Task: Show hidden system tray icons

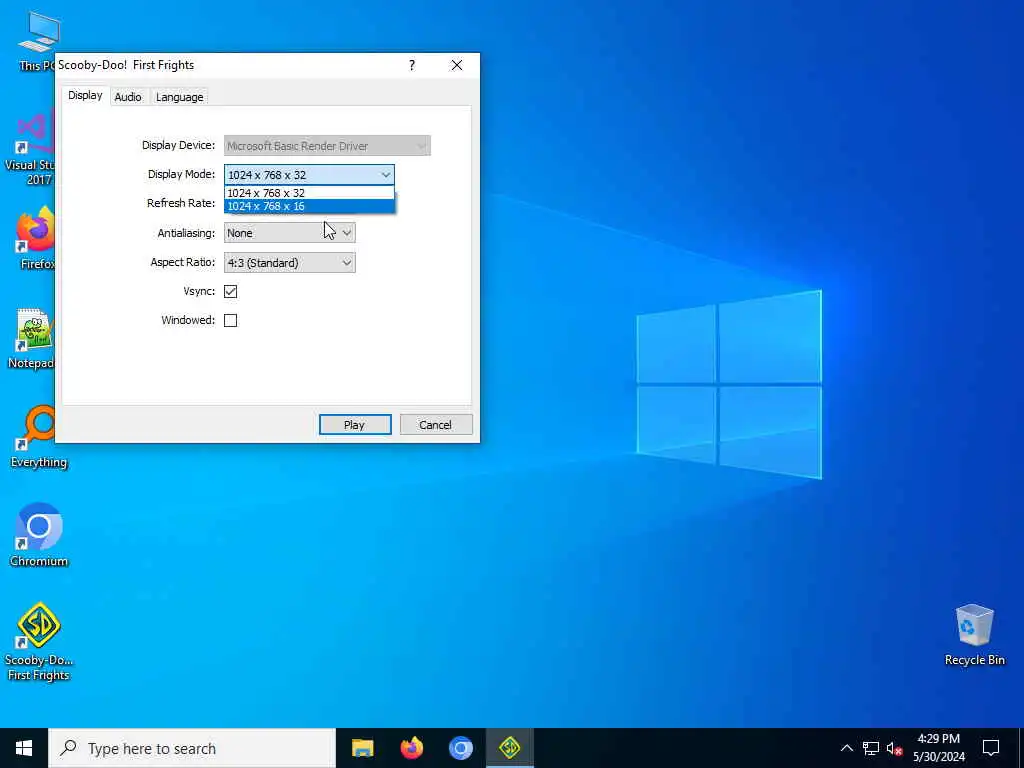Action: point(846,748)
